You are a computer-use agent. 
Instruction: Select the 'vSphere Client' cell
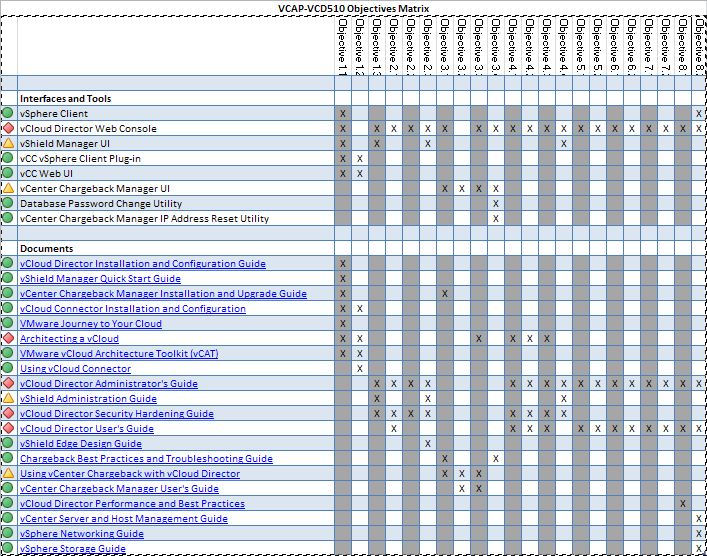coord(176,113)
